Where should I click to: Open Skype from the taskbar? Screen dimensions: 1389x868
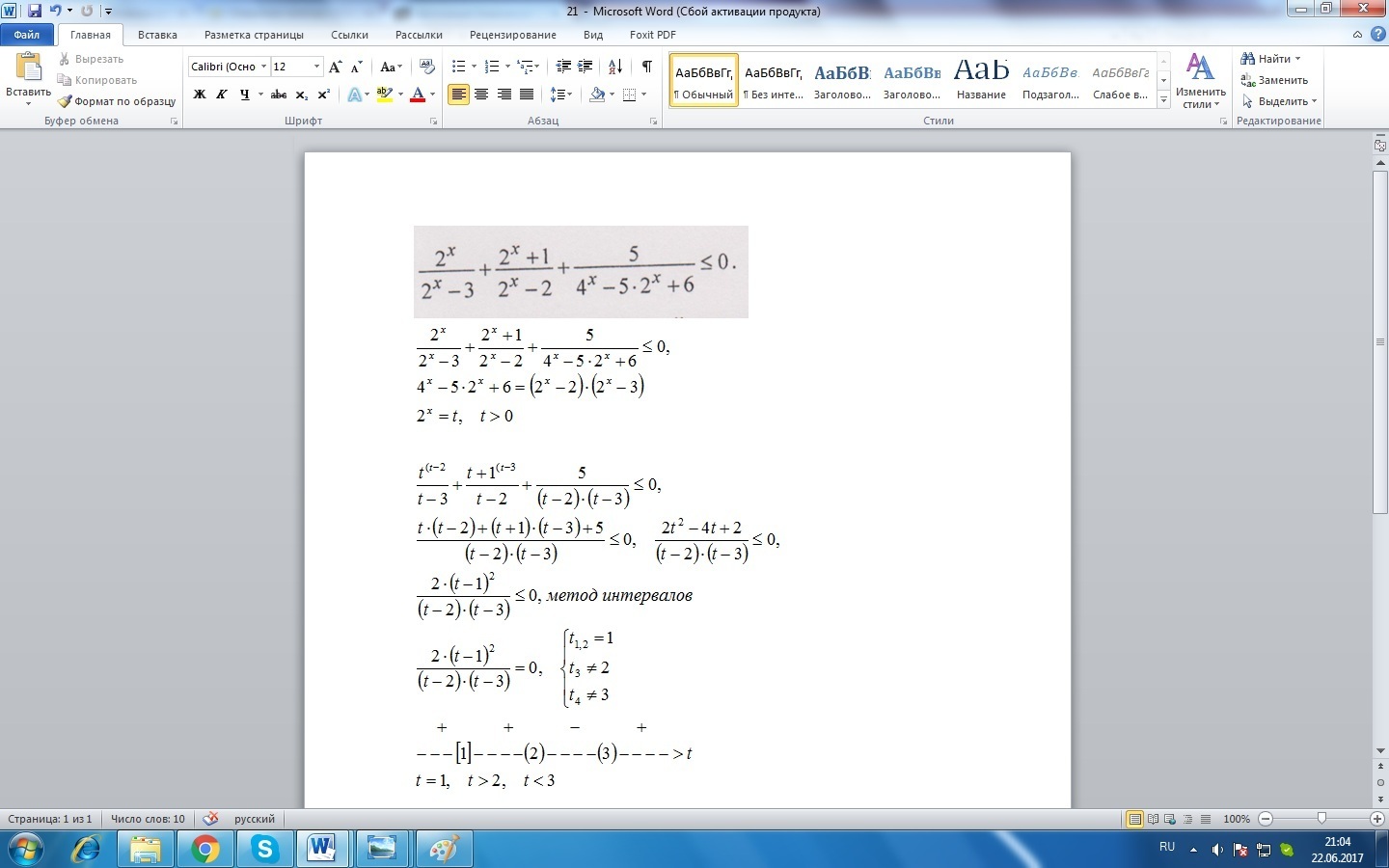pyautogui.click(x=263, y=849)
